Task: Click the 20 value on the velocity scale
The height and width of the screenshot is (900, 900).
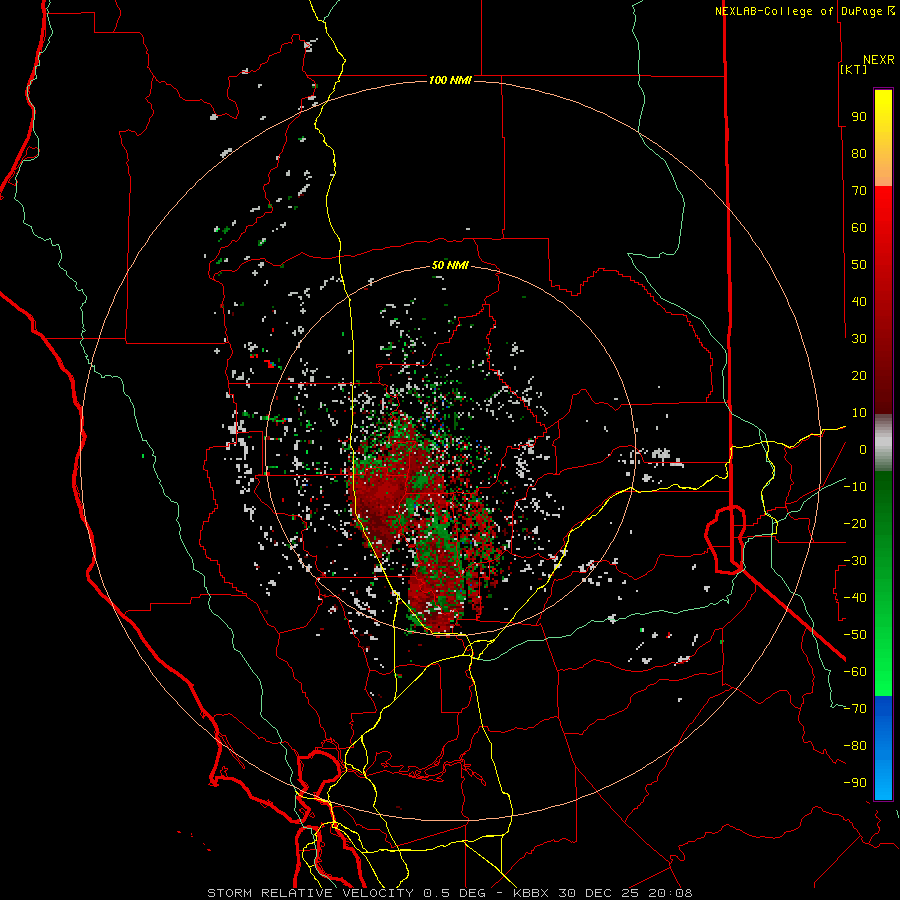Action: 859,376
